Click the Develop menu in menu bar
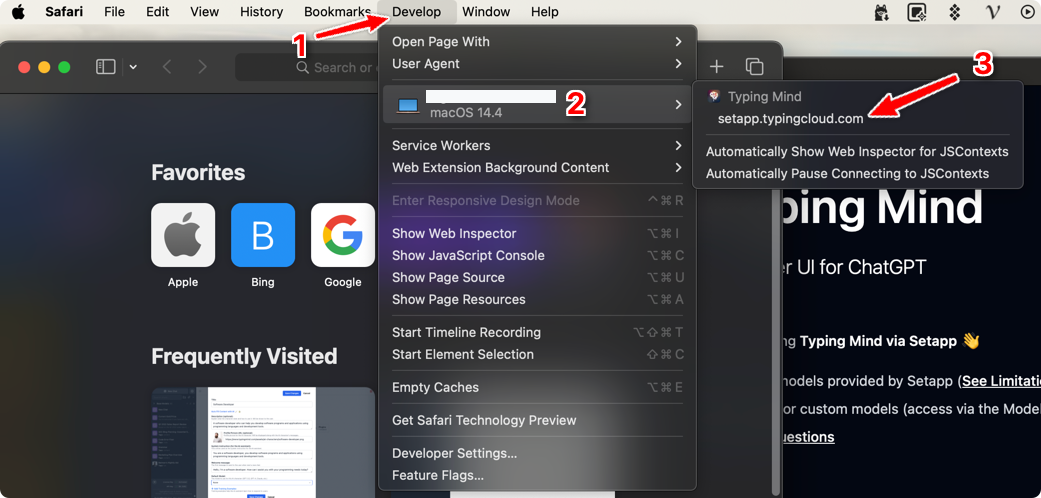 [x=416, y=12]
